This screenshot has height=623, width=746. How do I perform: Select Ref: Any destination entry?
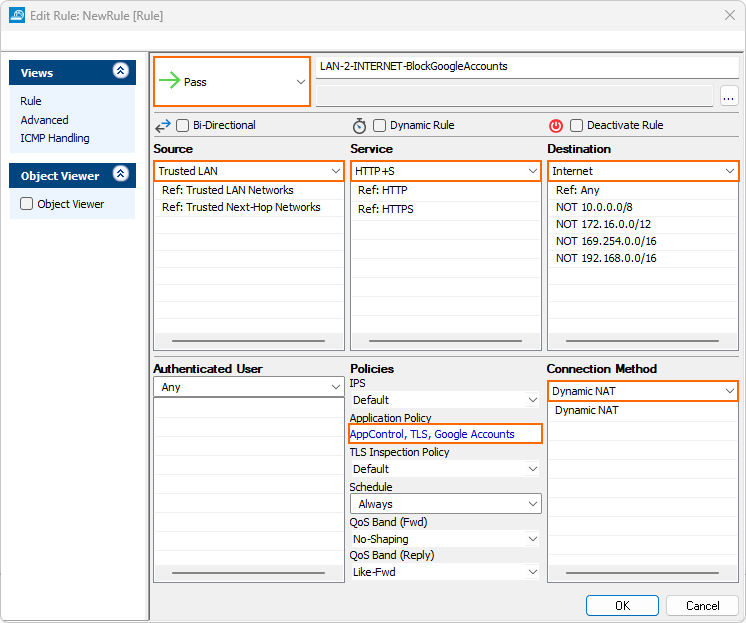(x=643, y=190)
